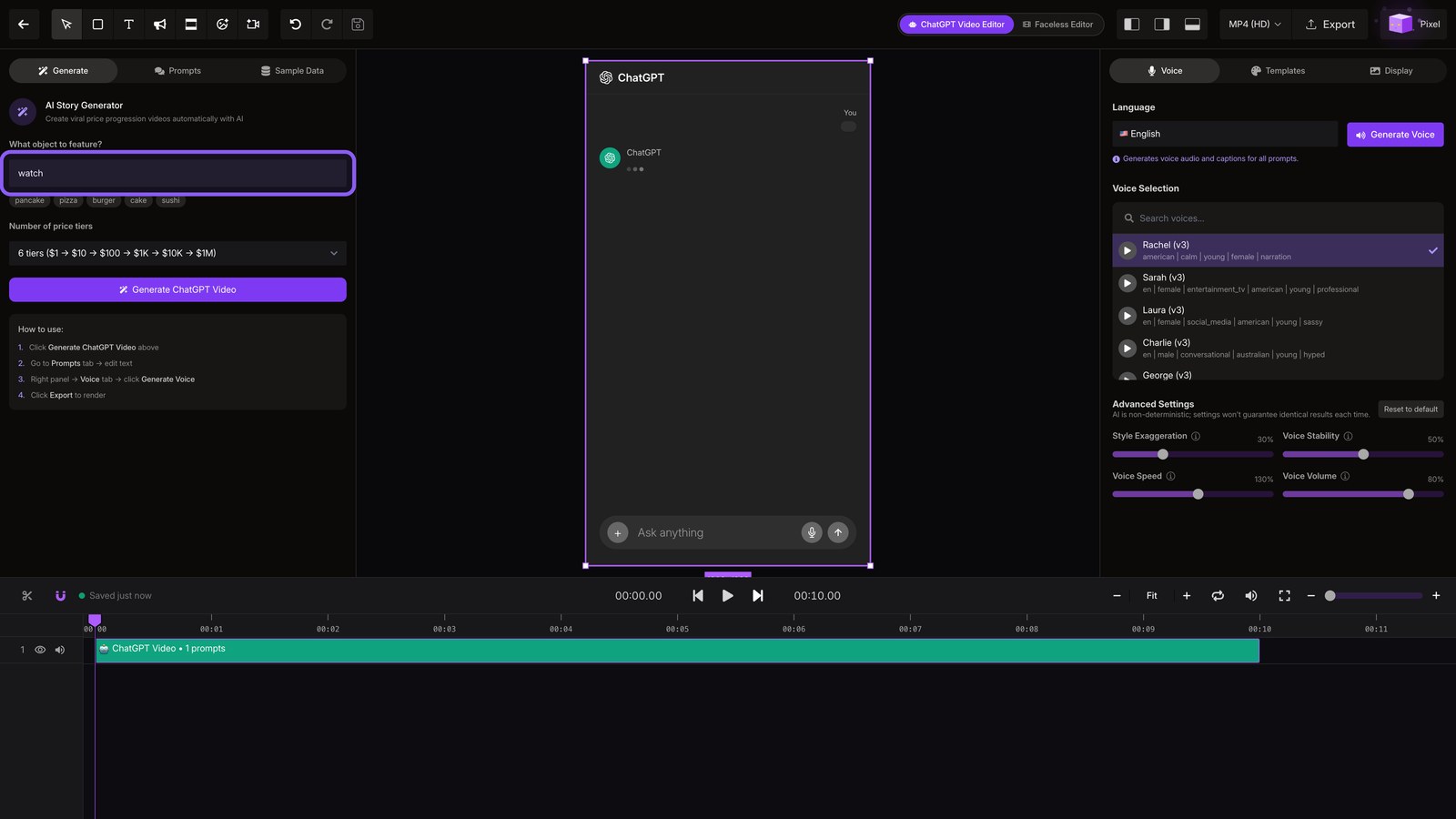Toggle the bottom timeline panel layout
The width and height of the screenshot is (1456, 819).
pyautogui.click(x=1192, y=25)
